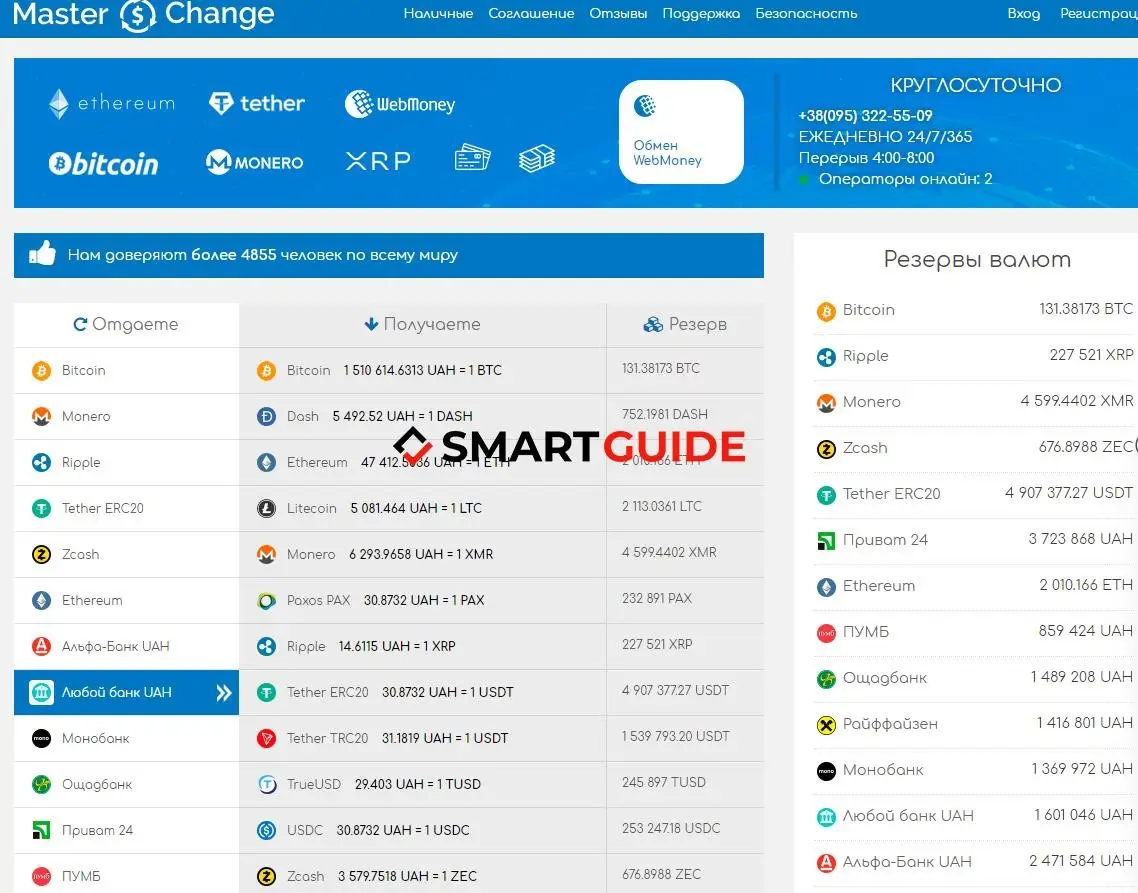
Task: Choose Litecoin in the Получаете column
Action: click(x=311, y=508)
